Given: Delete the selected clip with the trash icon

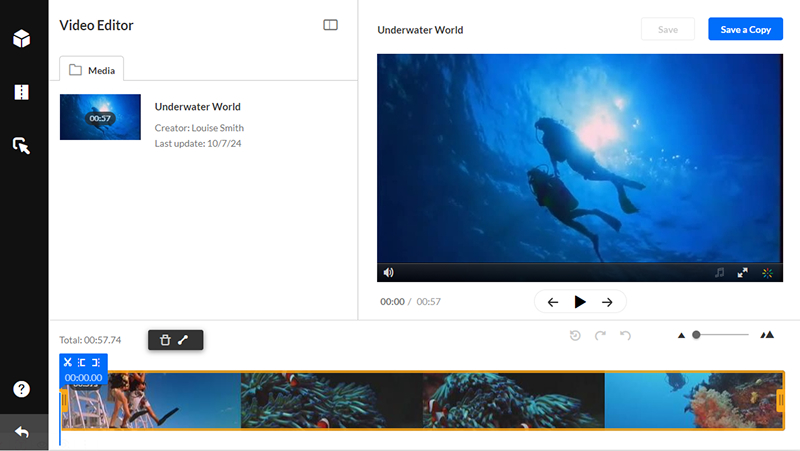Looking at the screenshot, I should [x=165, y=340].
